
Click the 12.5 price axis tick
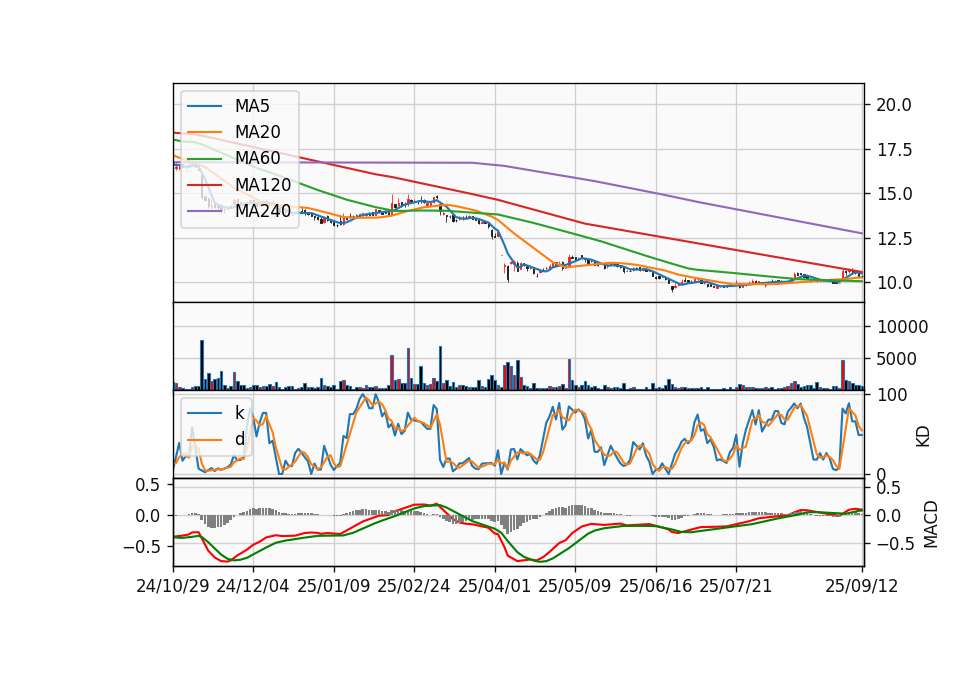894,239
